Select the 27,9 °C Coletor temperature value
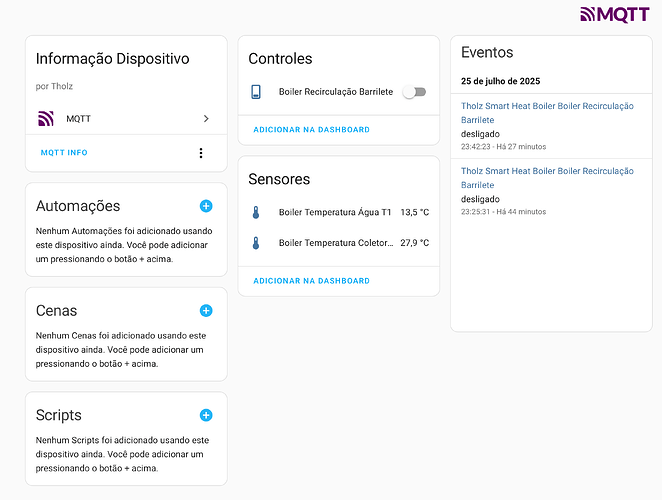The height and width of the screenshot is (500, 662). 415,243
